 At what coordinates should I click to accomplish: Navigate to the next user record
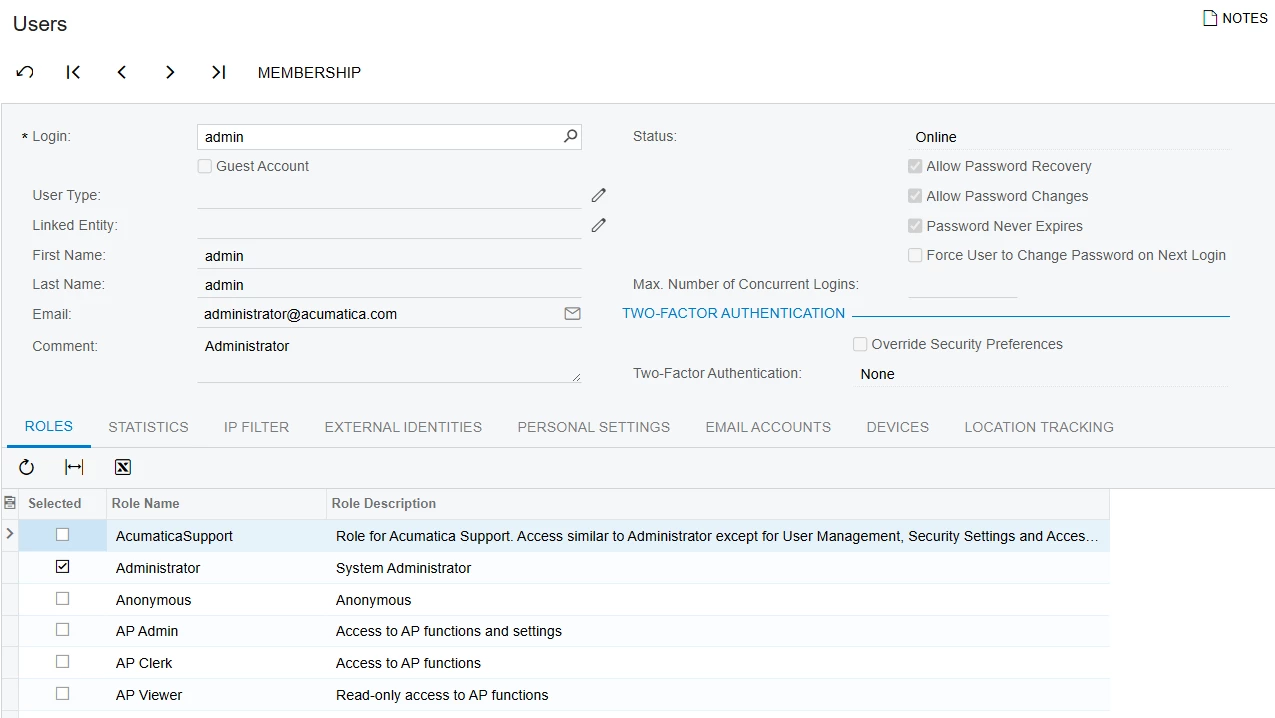pos(170,72)
